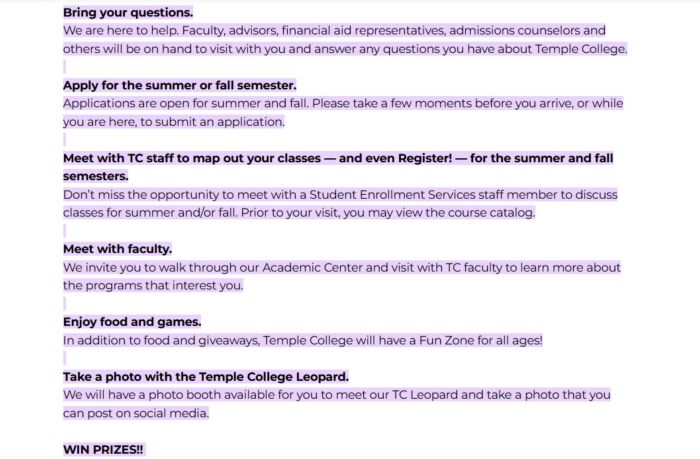Click the "Take a photo" Leopard heading
The height and width of the screenshot is (459, 700).
[x=205, y=376]
